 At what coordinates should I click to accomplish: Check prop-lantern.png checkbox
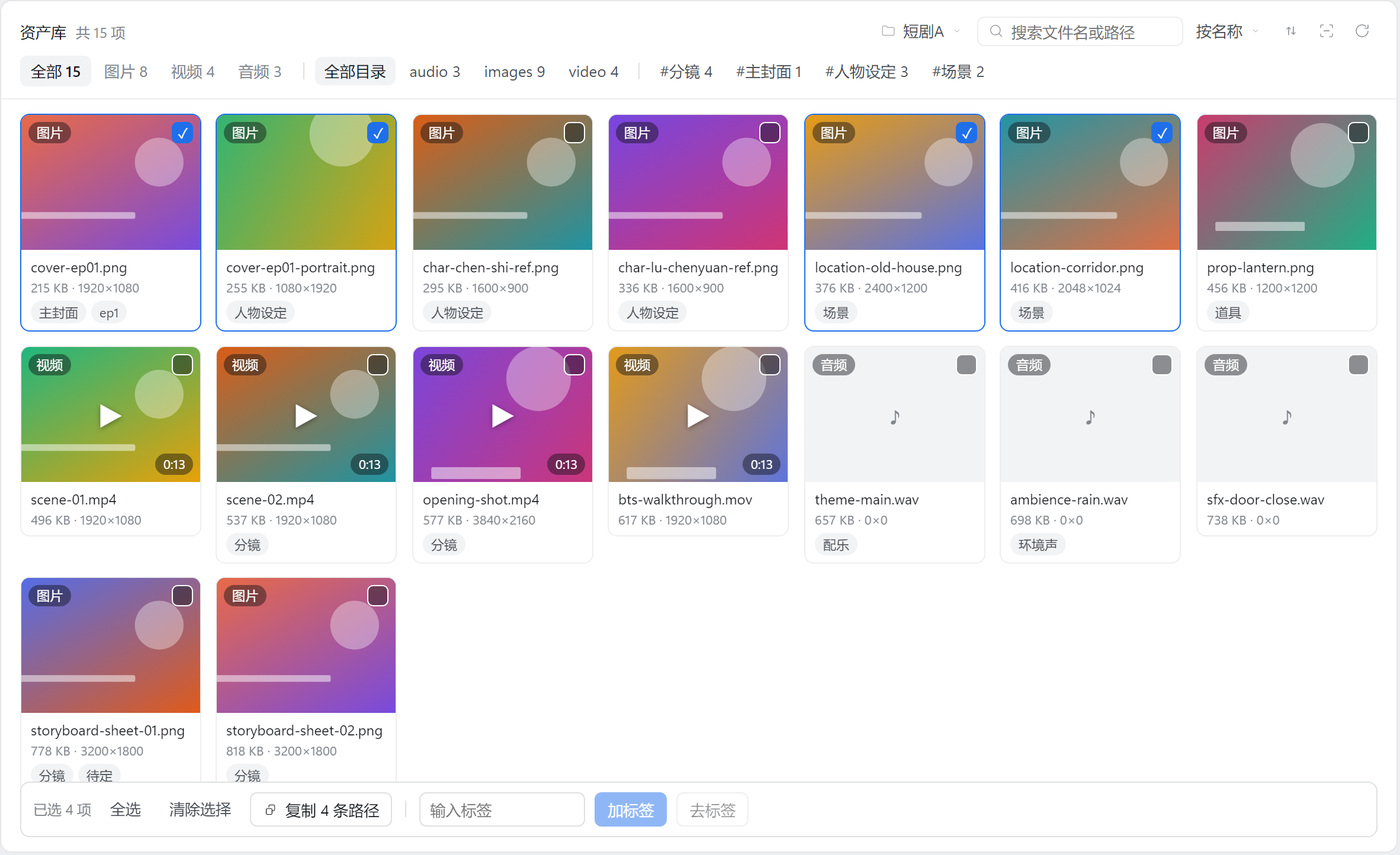[1359, 133]
